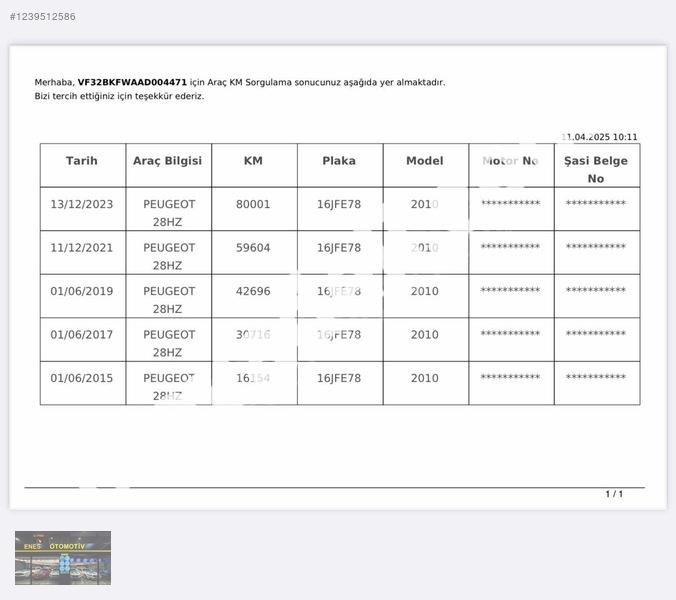Click plate 16JFE78 in the 01/06/2019 row

[339, 291]
